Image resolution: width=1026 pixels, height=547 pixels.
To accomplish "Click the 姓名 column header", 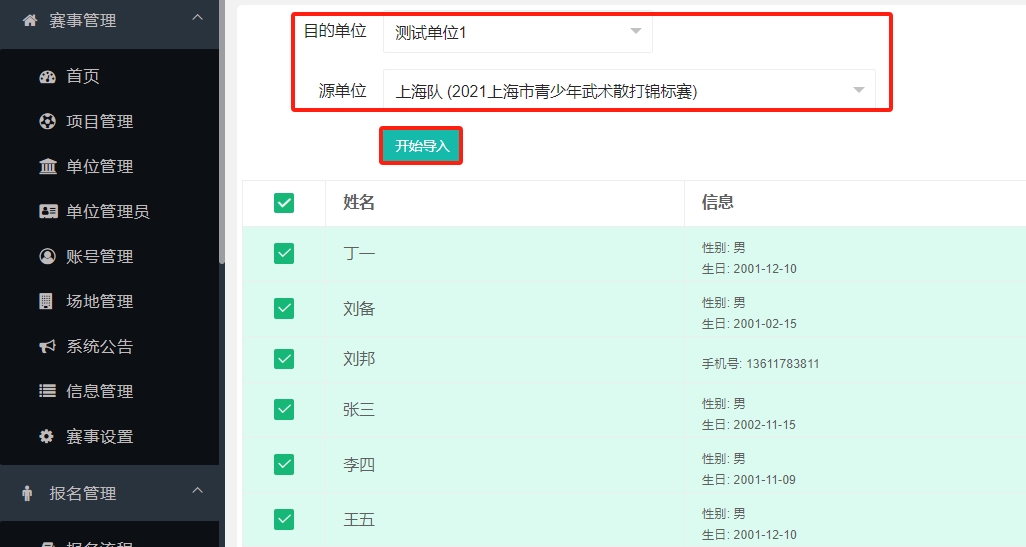I will click(x=359, y=203).
